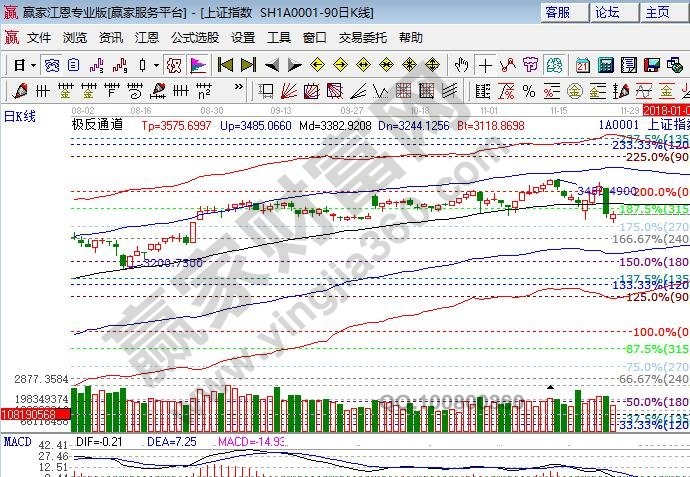Expand the candlestick style dropdown arrow
This screenshot has height=477, width=690.
pyautogui.click(x=155, y=65)
